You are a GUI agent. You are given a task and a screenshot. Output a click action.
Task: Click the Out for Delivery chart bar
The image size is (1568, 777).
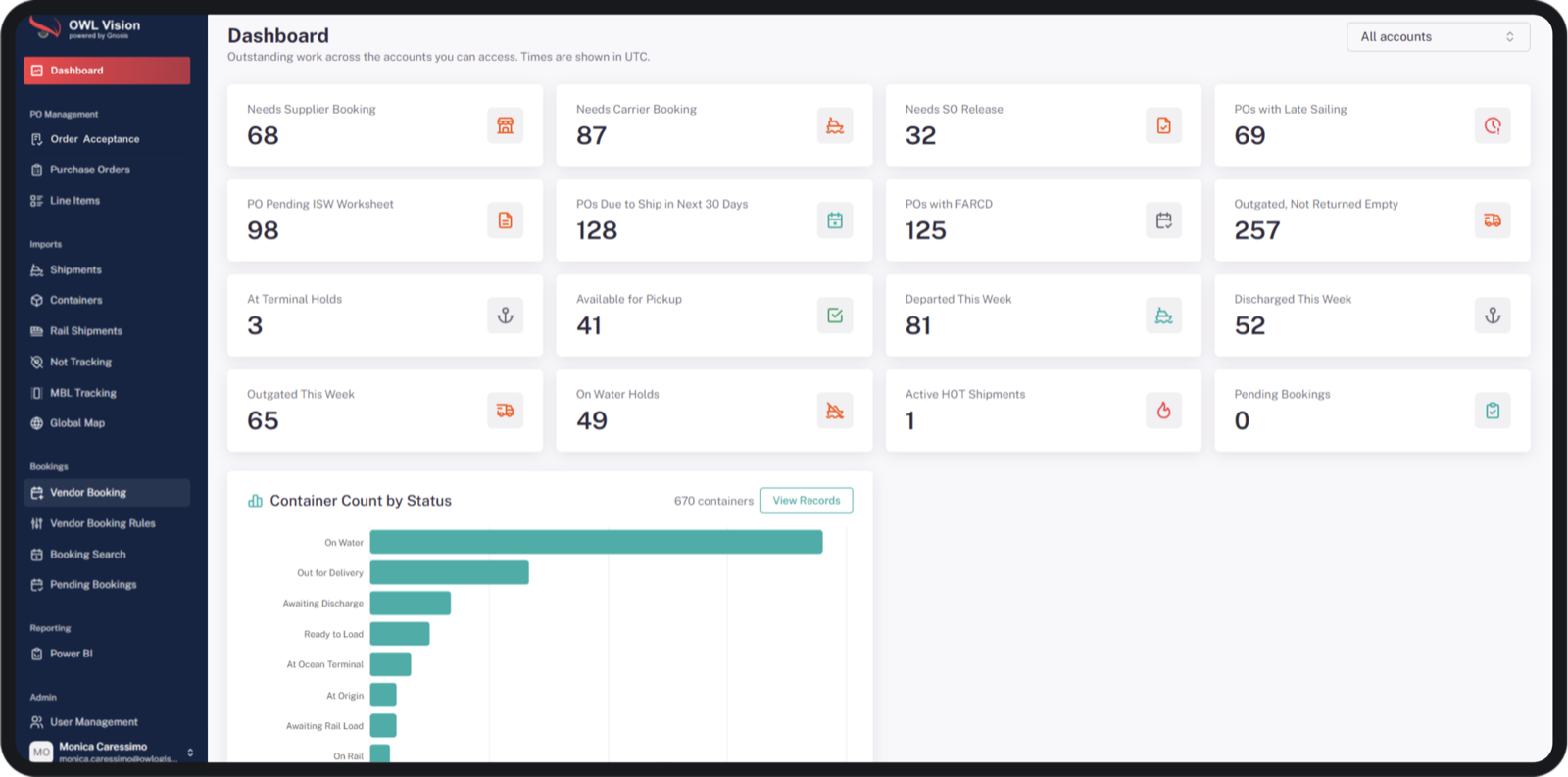click(x=450, y=572)
